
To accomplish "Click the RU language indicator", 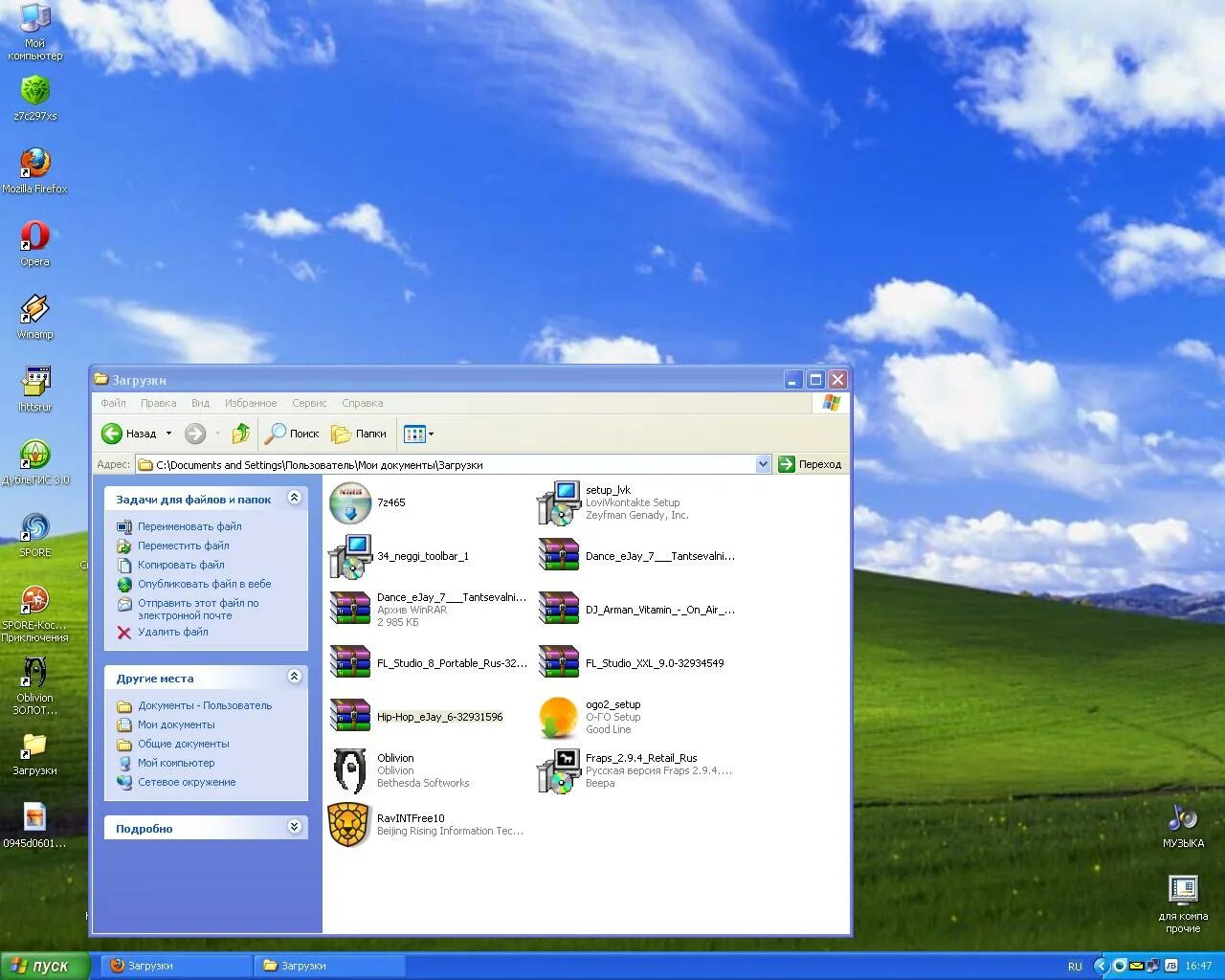I will pyautogui.click(x=1075, y=967).
